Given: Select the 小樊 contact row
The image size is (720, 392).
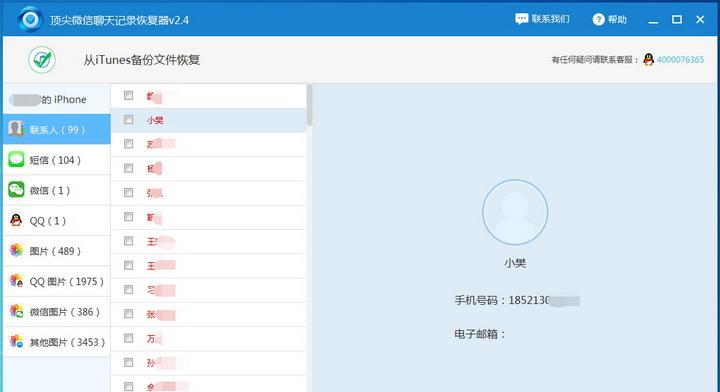Looking at the screenshot, I should pos(208,120).
